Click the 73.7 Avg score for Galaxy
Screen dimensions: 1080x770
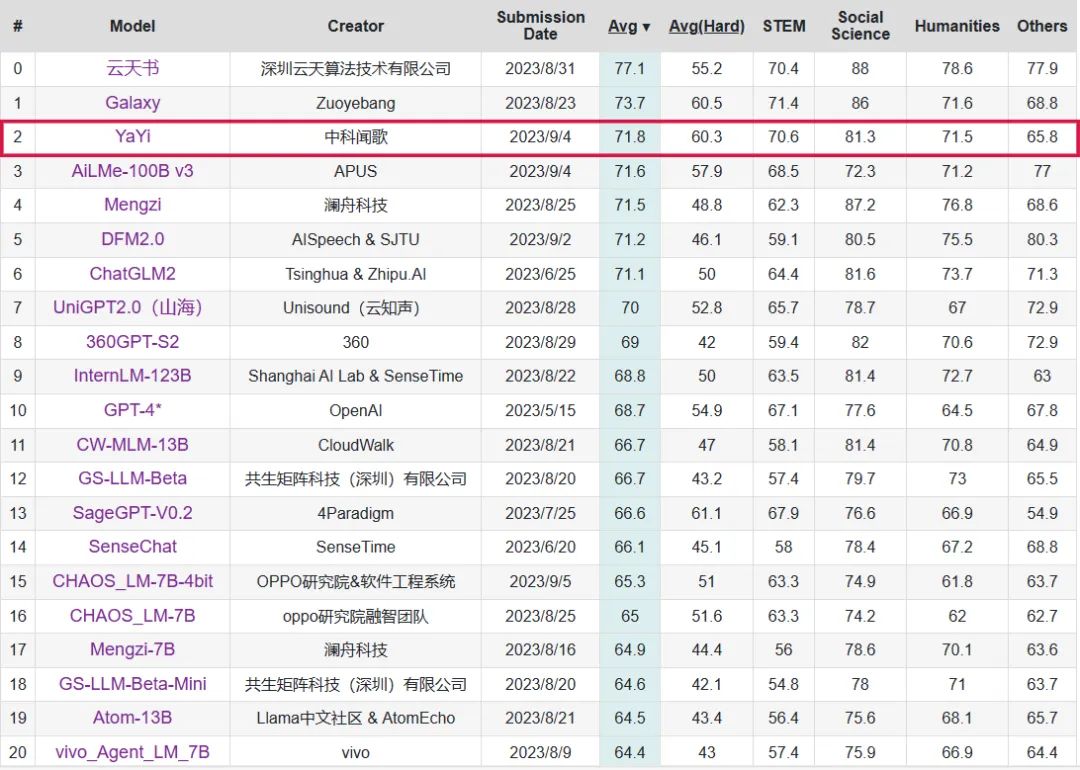pyautogui.click(x=630, y=103)
